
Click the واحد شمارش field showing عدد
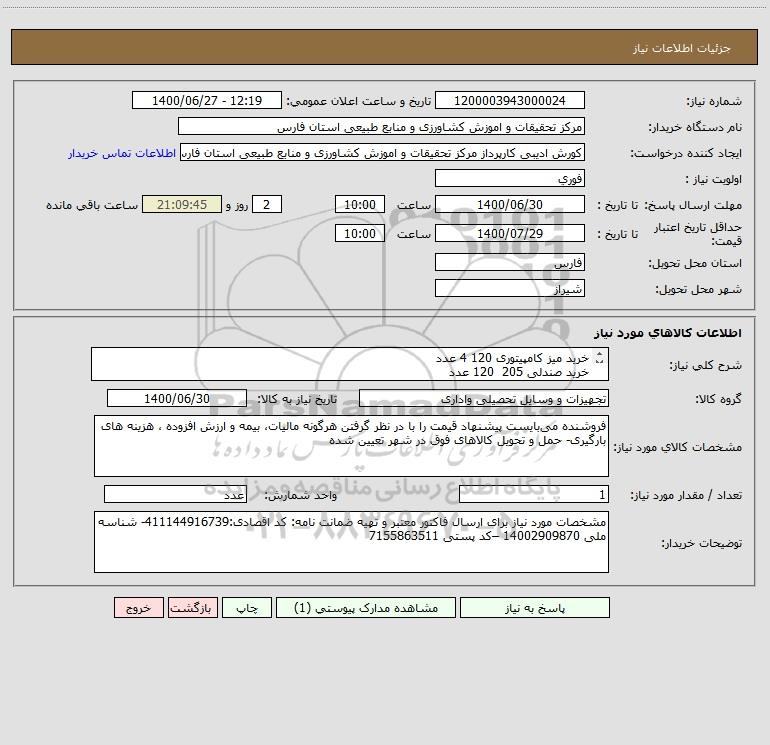(175, 495)
